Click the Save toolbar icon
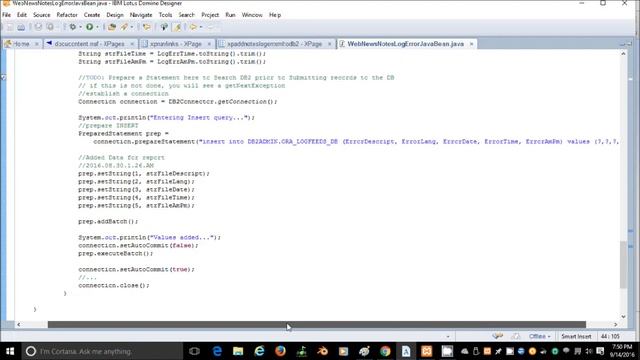The width and height of the screenshot is (640, 360). coord(10,27)
